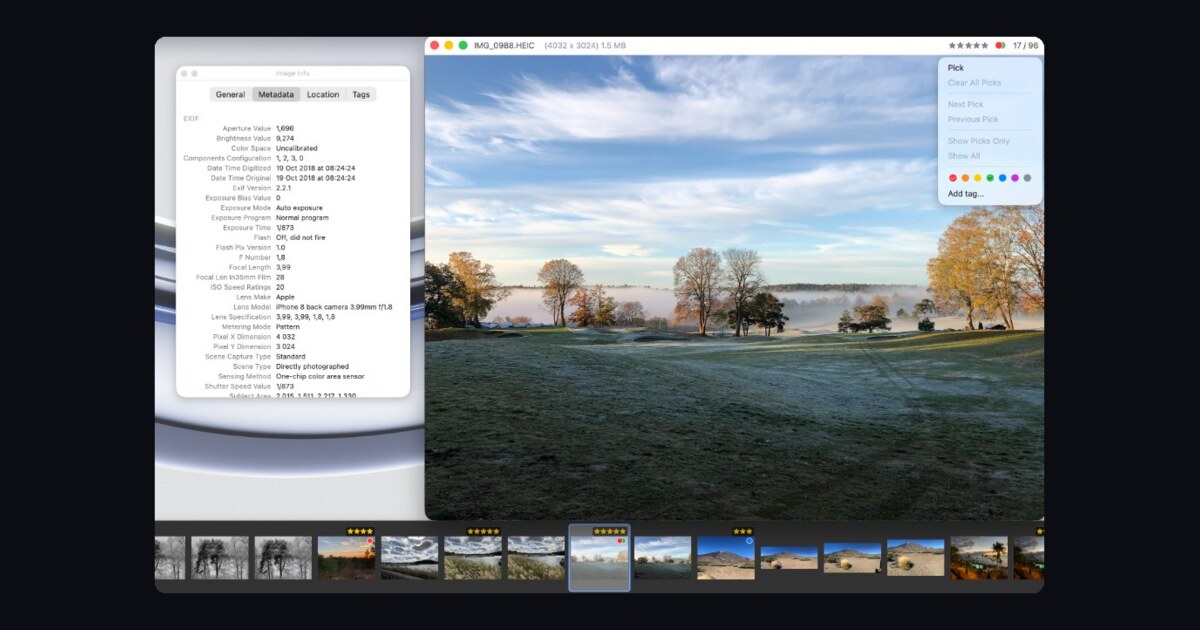This screenshot has width=1200, height=630.
Task: Select Clear All Picks menu entry
Action: [x=974, y=83]
